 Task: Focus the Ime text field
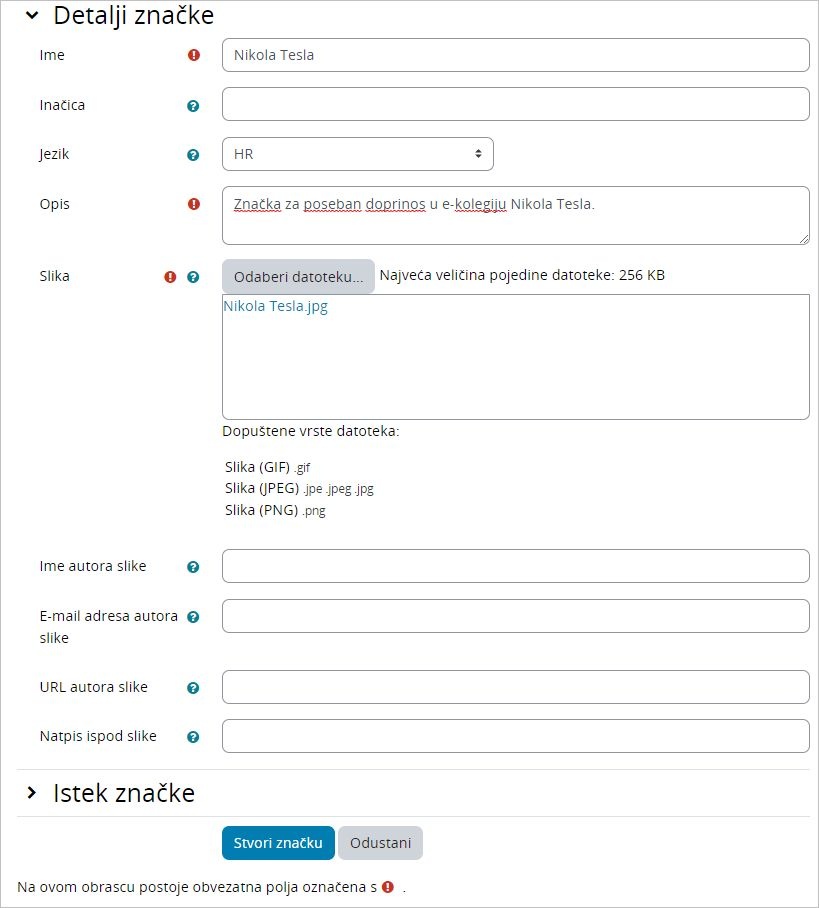[515, 55]
